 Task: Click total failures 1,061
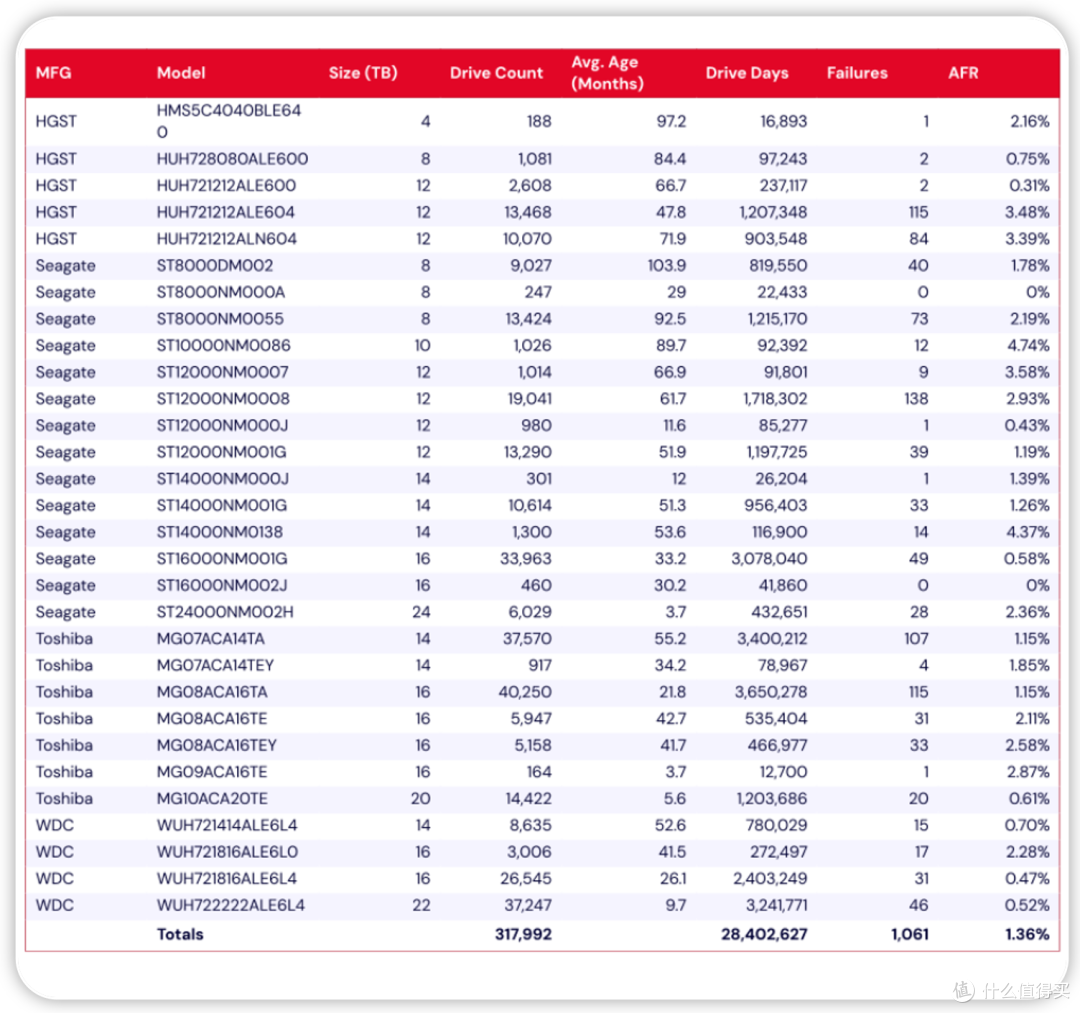[x=910, y=935]
